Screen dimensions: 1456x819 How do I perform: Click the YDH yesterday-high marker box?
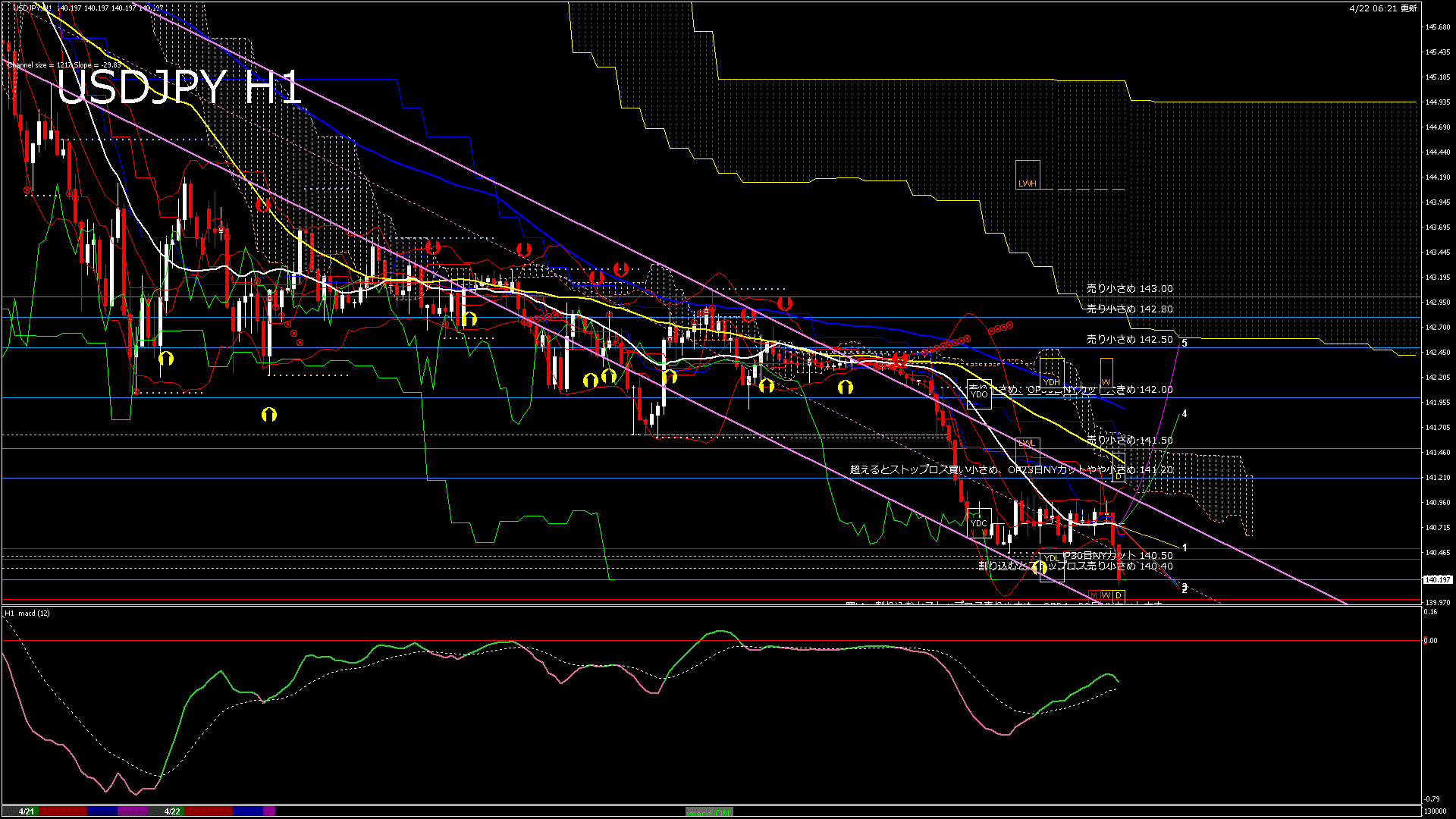coord(1051,372)
